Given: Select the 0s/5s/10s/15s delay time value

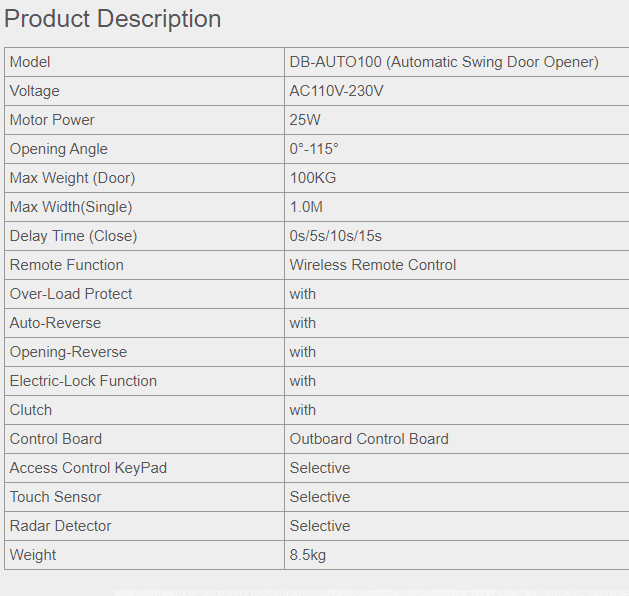Looking at the screenshot, I should click(336, 236).
